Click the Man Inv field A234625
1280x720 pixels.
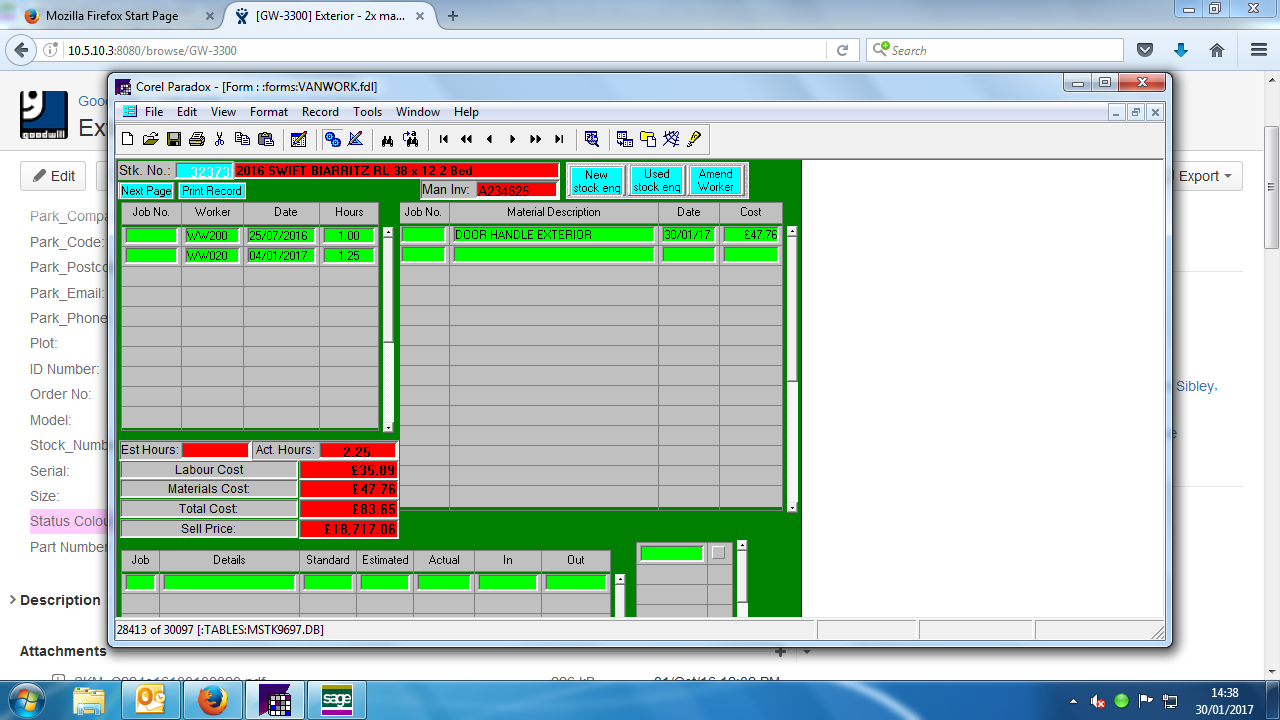[517, 190]
